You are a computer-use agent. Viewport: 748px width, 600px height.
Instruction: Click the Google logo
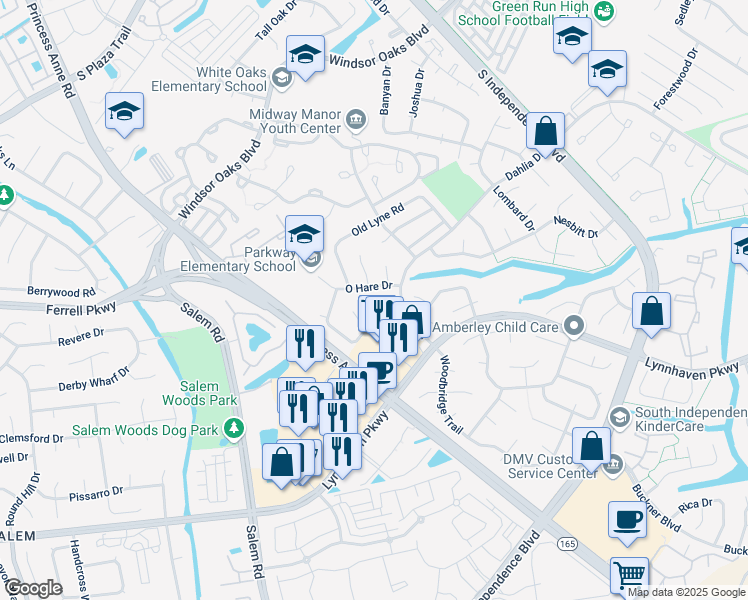pos(33,588)
